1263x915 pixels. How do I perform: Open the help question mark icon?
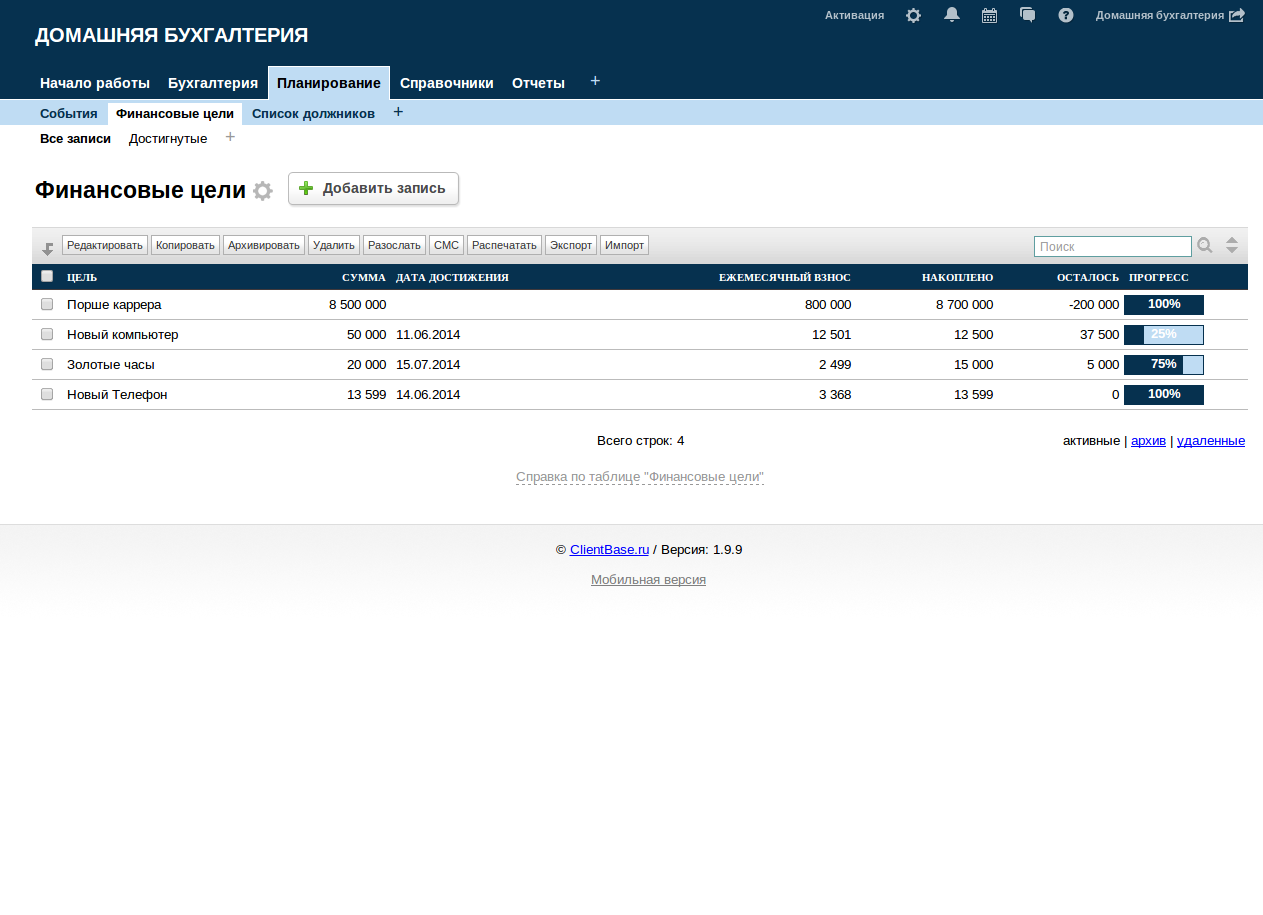click(1066, 16)
